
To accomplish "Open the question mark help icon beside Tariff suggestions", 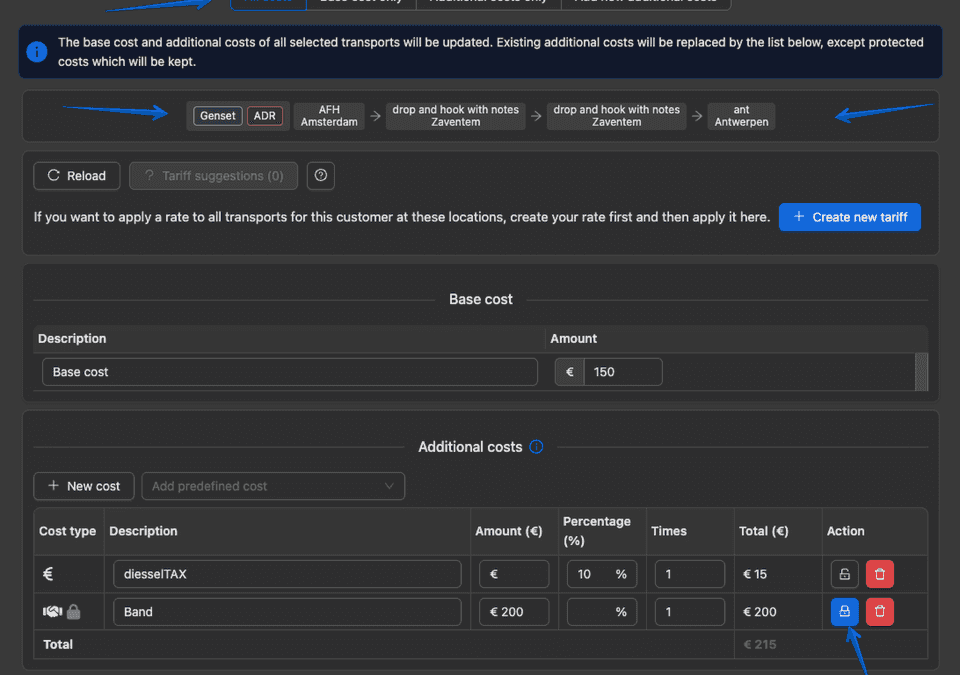I will [x=320, y=176].
